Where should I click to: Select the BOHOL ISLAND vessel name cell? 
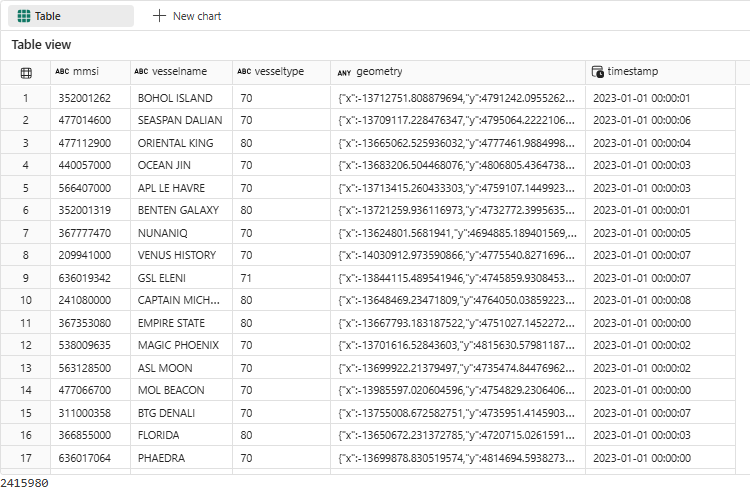point(175,98)
